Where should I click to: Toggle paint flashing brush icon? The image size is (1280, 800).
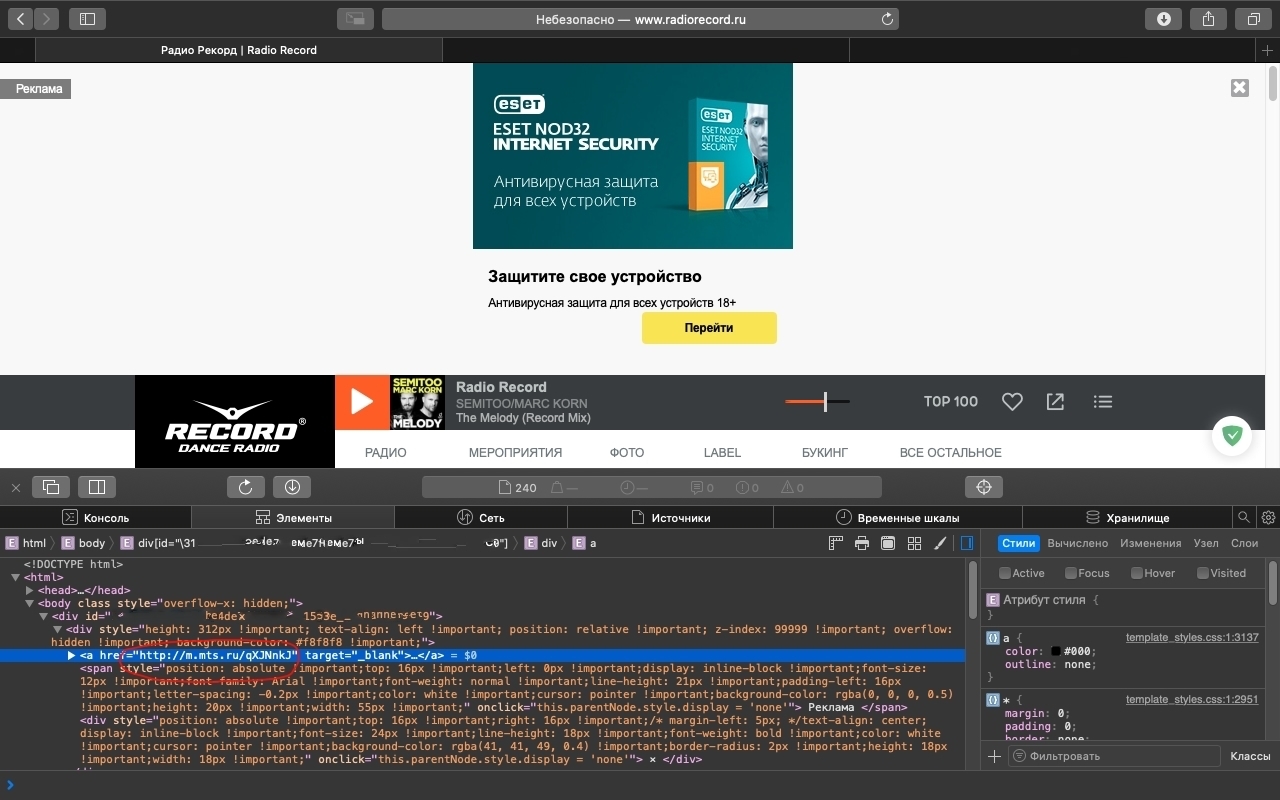[940, 543]
